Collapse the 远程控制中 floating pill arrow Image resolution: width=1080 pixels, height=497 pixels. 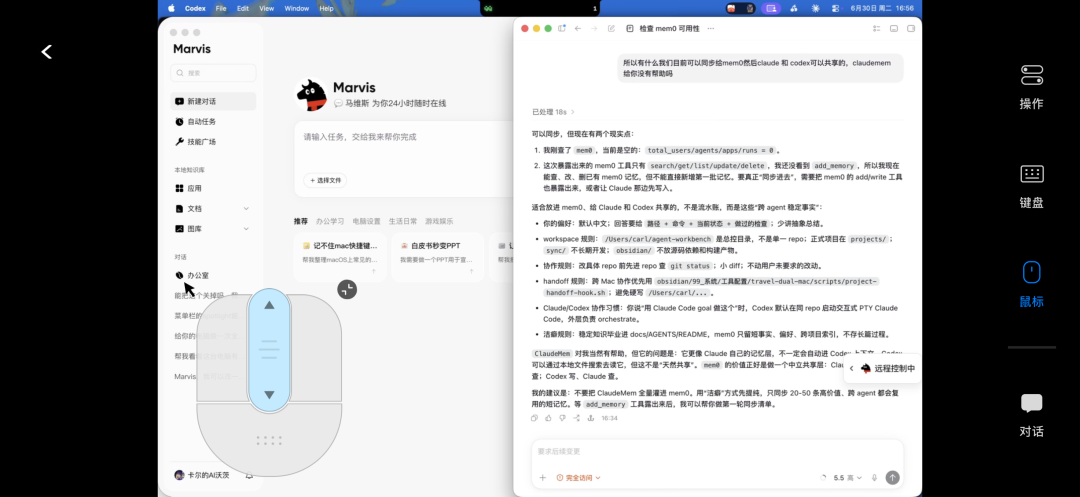(x=851, y=368)
